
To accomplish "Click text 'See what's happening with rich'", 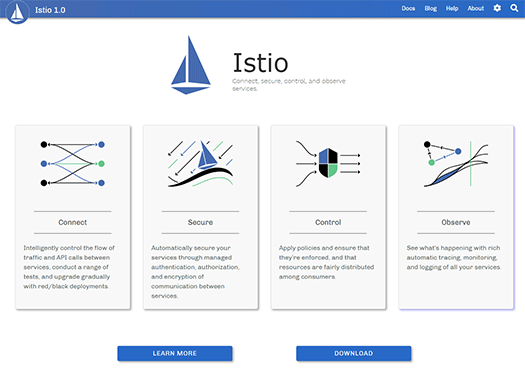I will [453, 248].
